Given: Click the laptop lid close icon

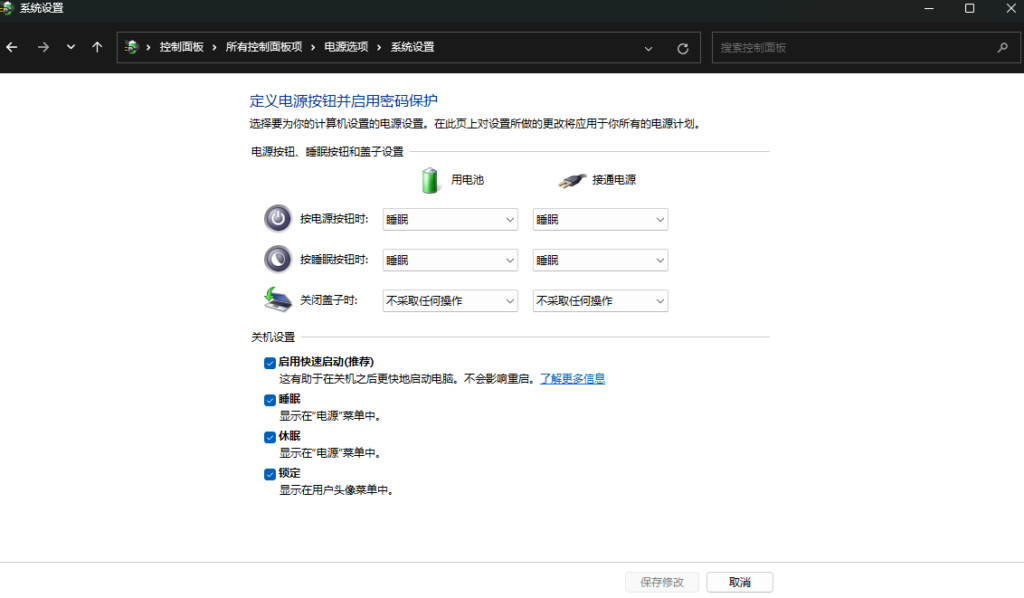Looking at the screenshot, I should (x=277, y=299).
